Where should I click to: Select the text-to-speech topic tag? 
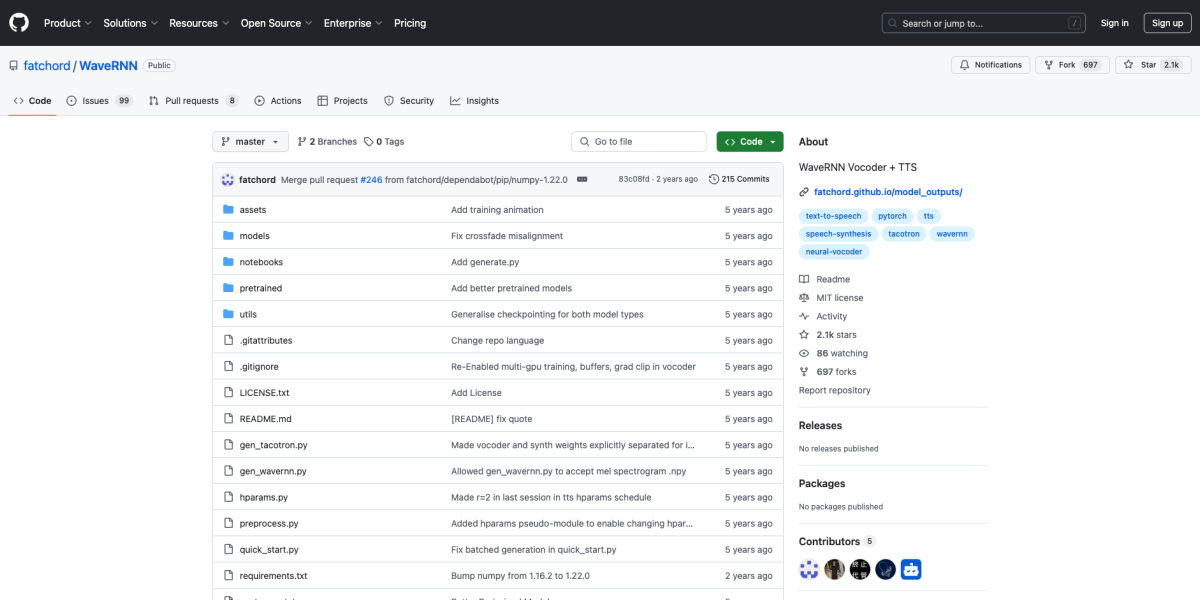[x=832, y=216]
